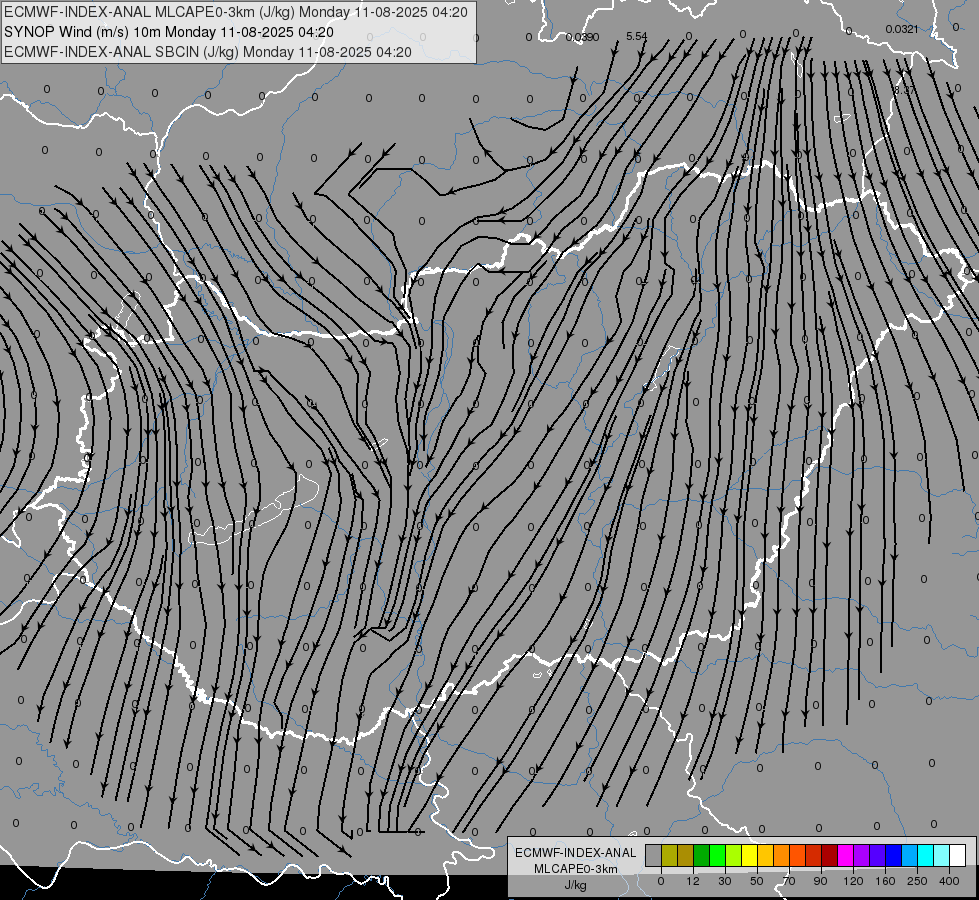Click the 0.0321 value at top right
The image size is (979, 900).
(902, 29)
